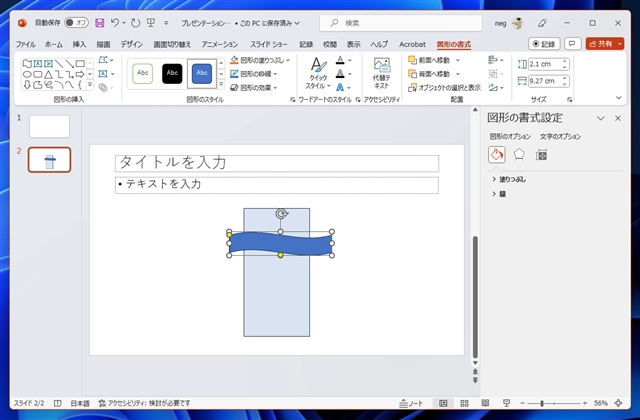640x420 pixels.
Task: Toggle the AutoSave switch
Action: [x=76, y=23]
